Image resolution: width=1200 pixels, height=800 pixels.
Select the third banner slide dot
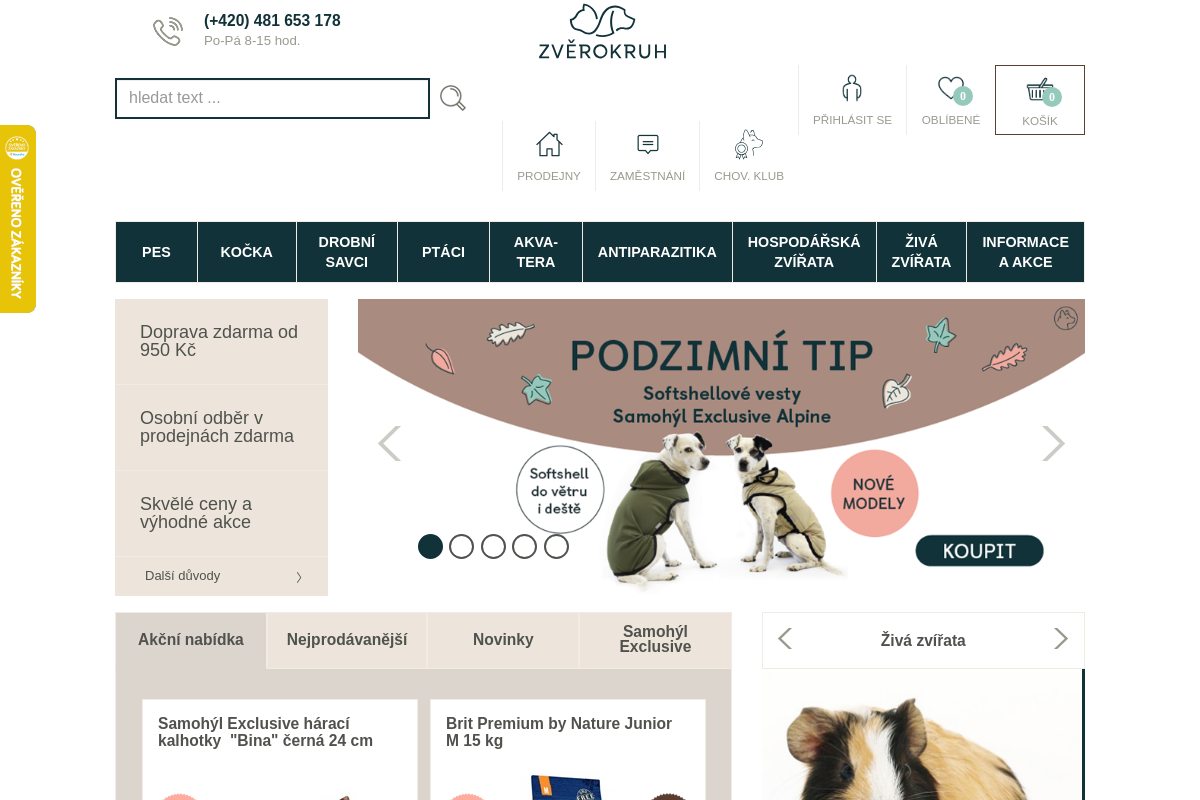(x=493, y=546)
